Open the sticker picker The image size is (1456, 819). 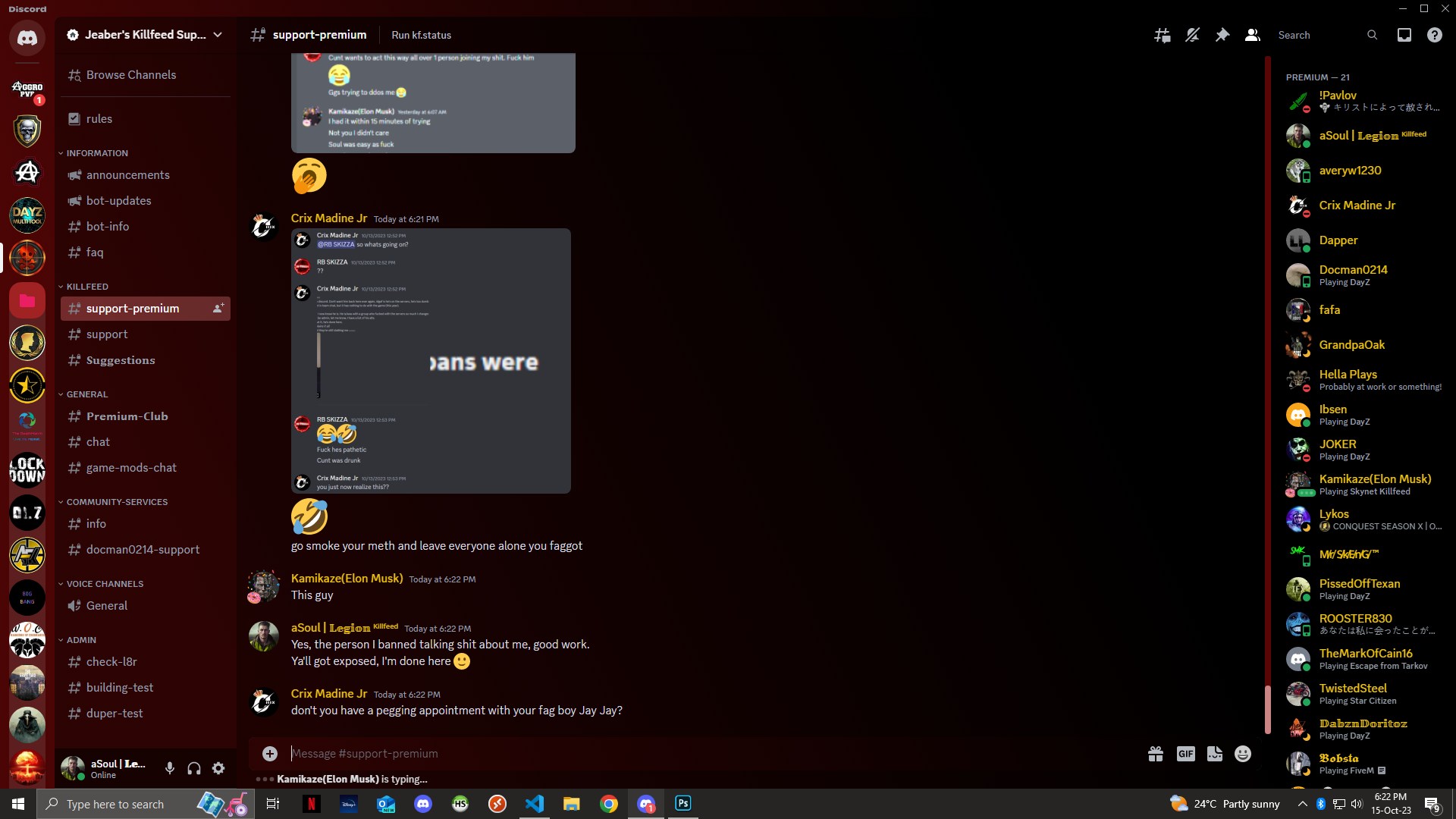click(x=1215, y=754)
